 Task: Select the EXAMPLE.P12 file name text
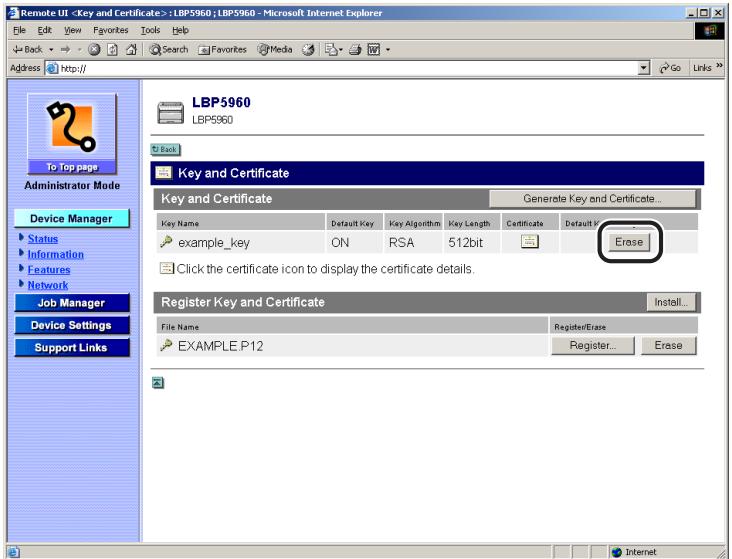pos(220,346)
